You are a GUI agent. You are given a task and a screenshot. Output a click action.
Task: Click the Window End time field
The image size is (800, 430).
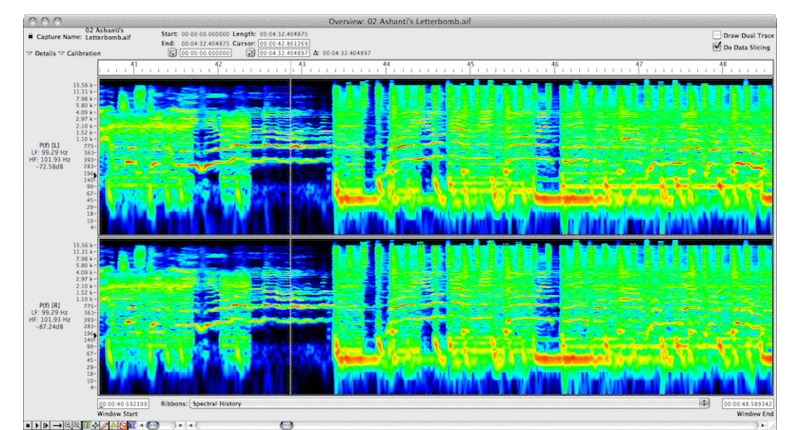[x=748, y=403]
